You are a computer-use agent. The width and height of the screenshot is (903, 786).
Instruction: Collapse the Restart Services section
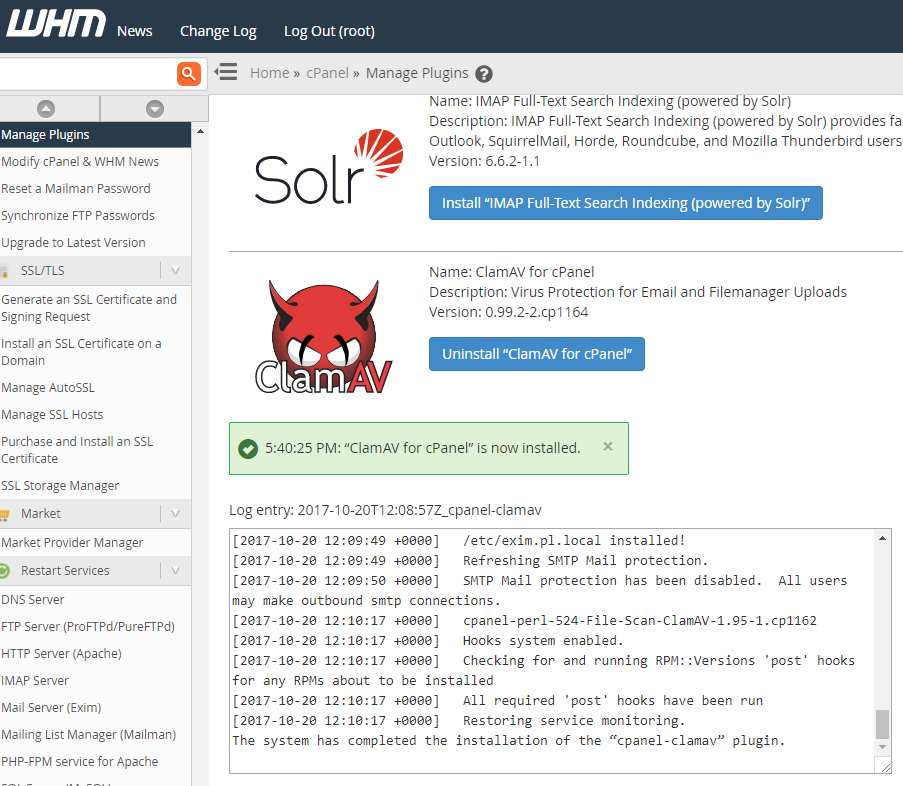[176, 571]
